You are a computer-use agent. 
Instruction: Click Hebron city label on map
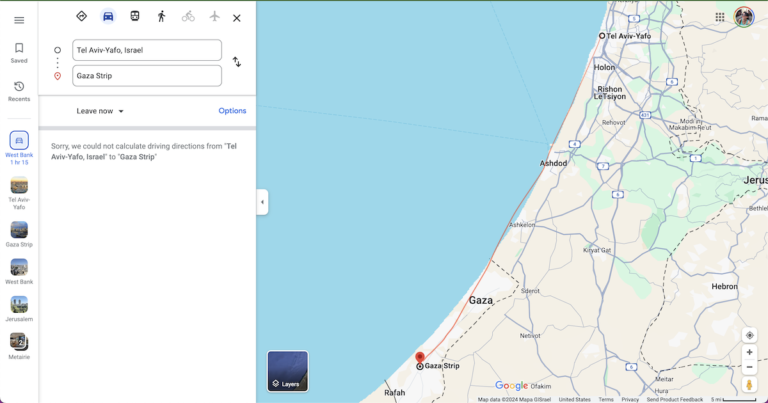pyautogui.click(x=724, y=286)
